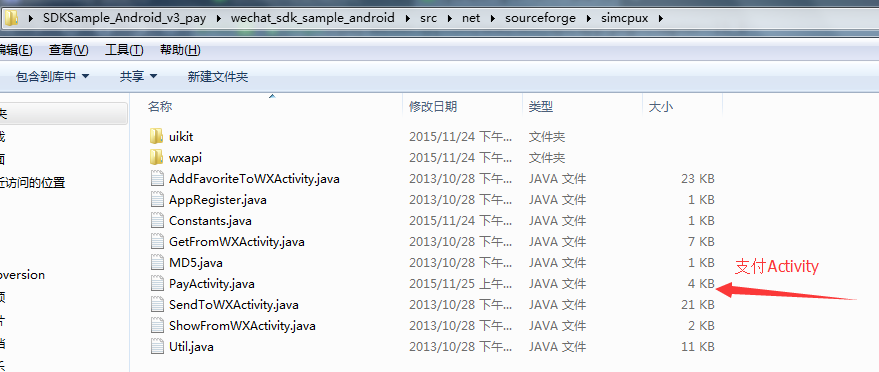Select GetFromWXActivity.java file icon

(x=157, y=242)
